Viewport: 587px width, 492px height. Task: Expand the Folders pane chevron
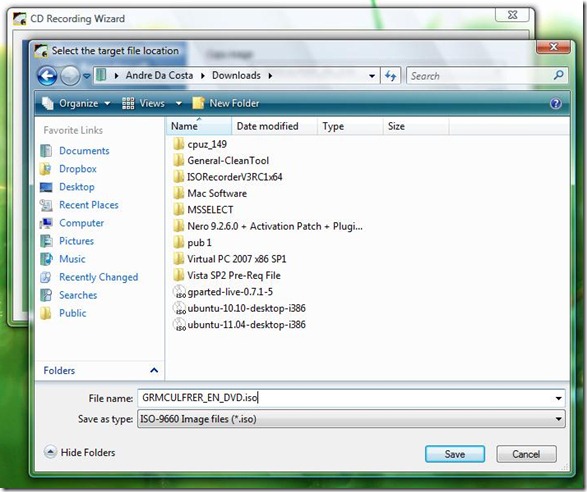(154, 370)
